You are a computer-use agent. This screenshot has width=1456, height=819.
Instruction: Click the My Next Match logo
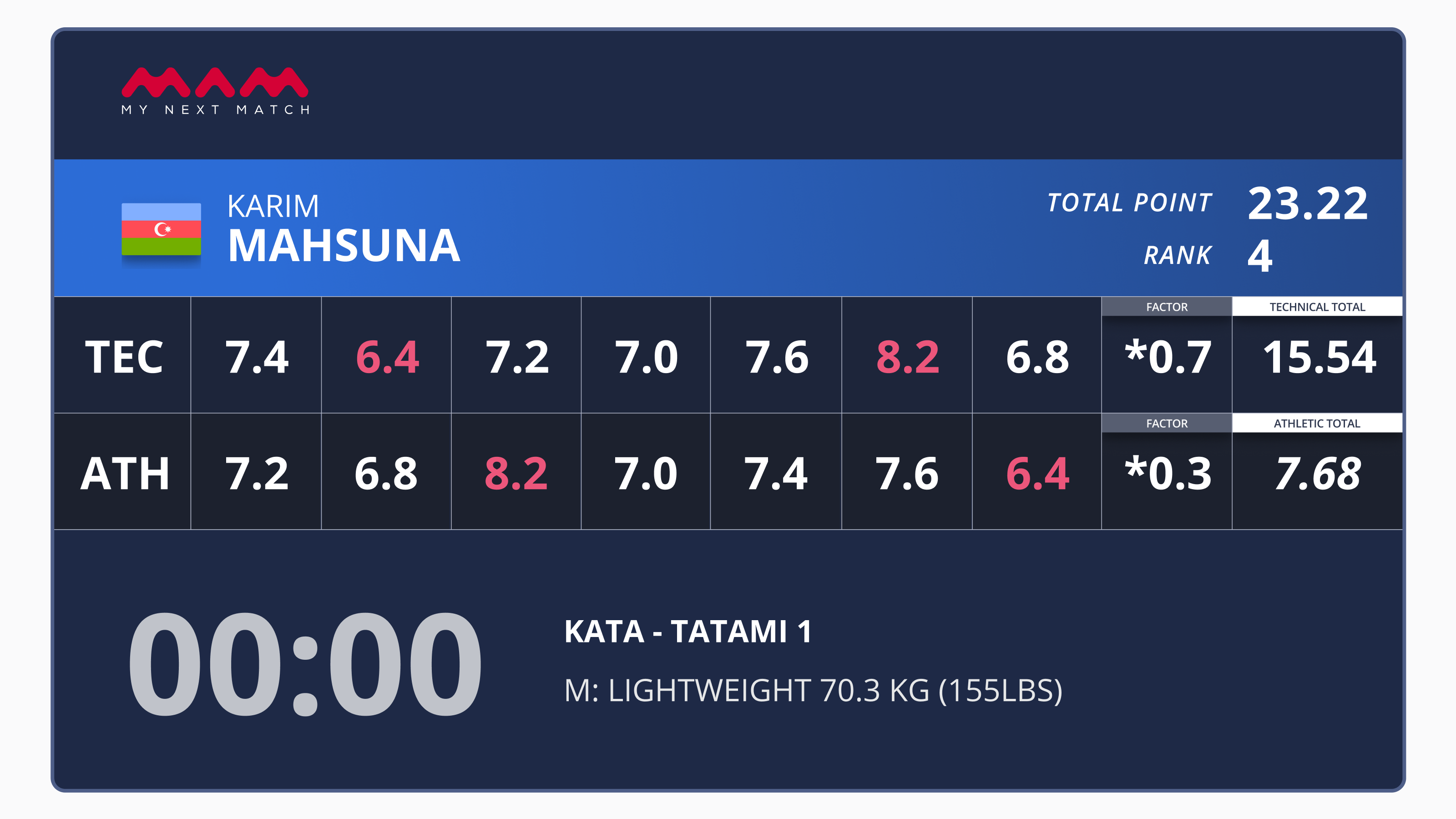pyautogui.click(x=215, y=91)
